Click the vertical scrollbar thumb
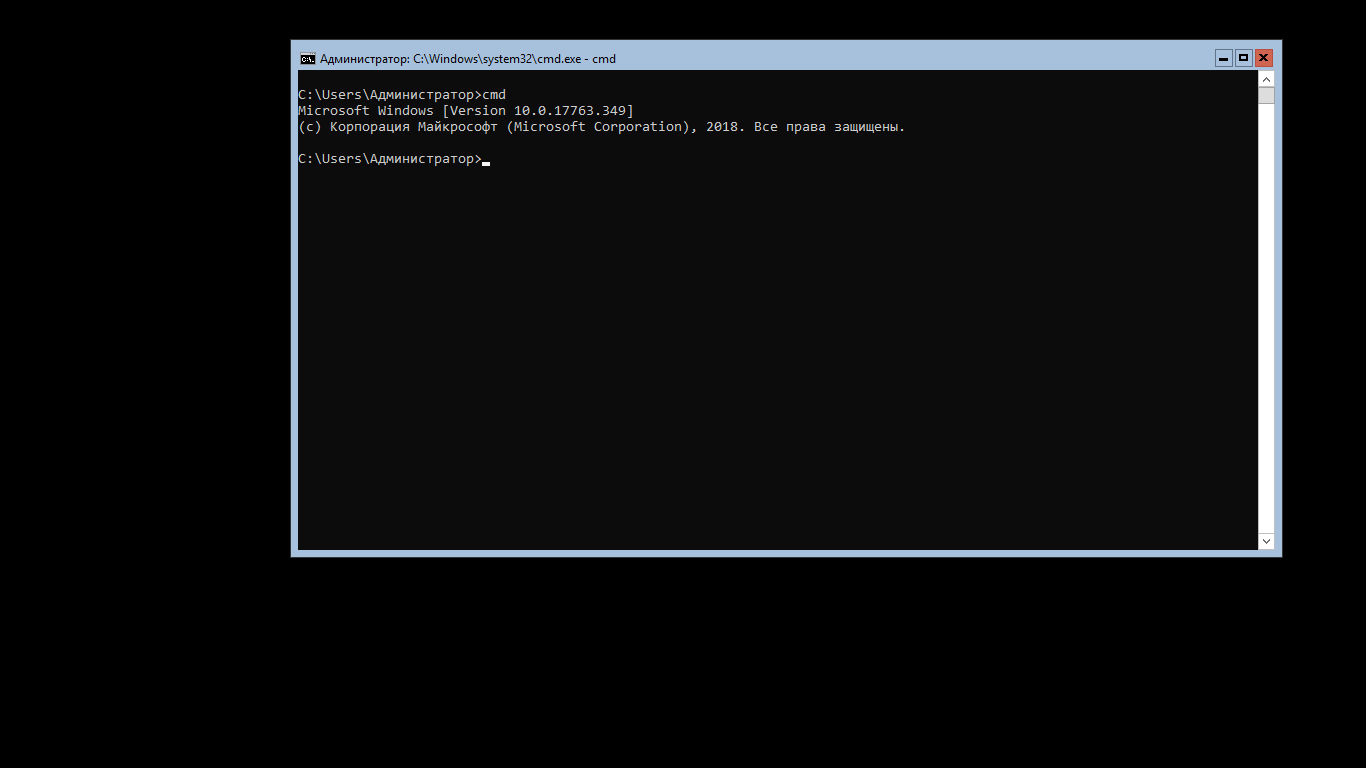 click(1266, 96)
